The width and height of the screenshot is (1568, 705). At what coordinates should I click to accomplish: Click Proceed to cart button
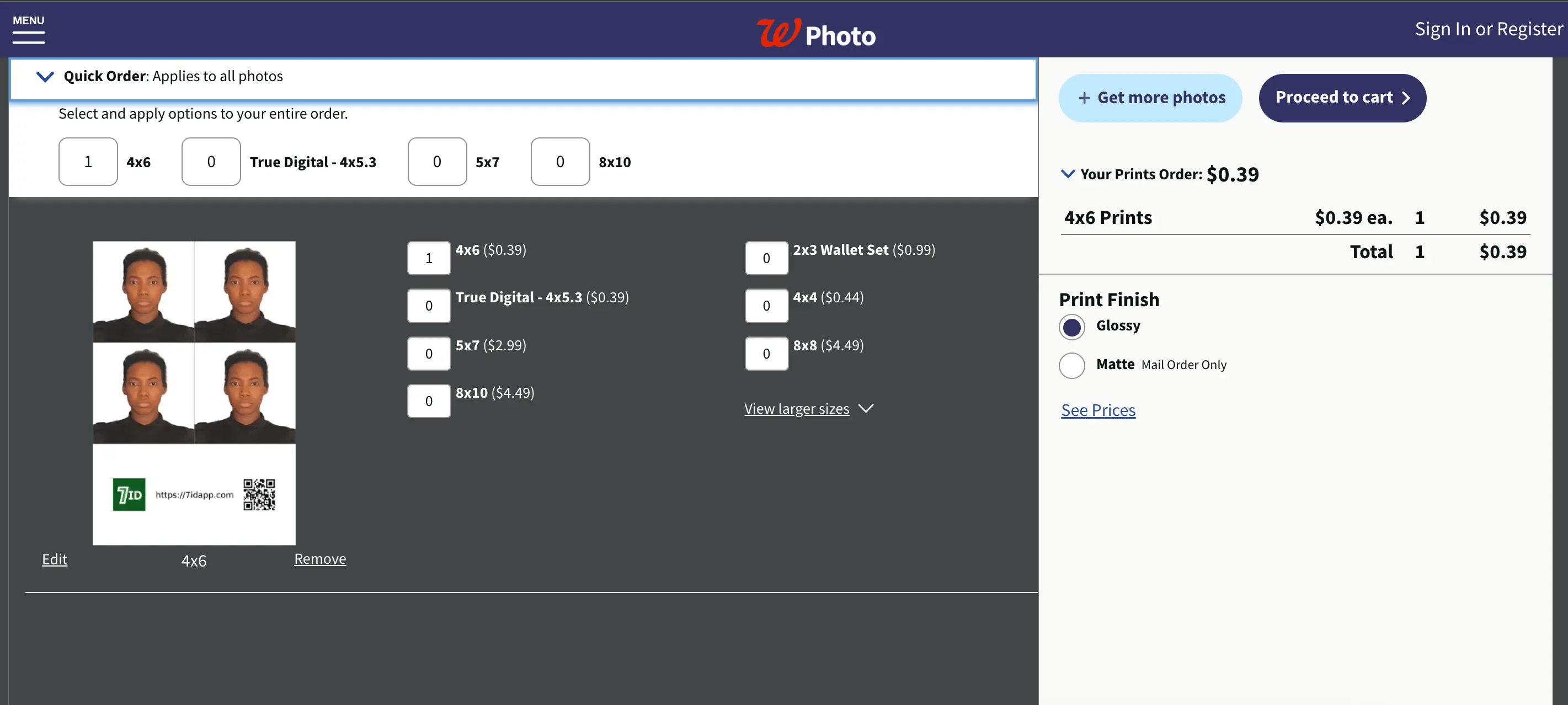1343,97
